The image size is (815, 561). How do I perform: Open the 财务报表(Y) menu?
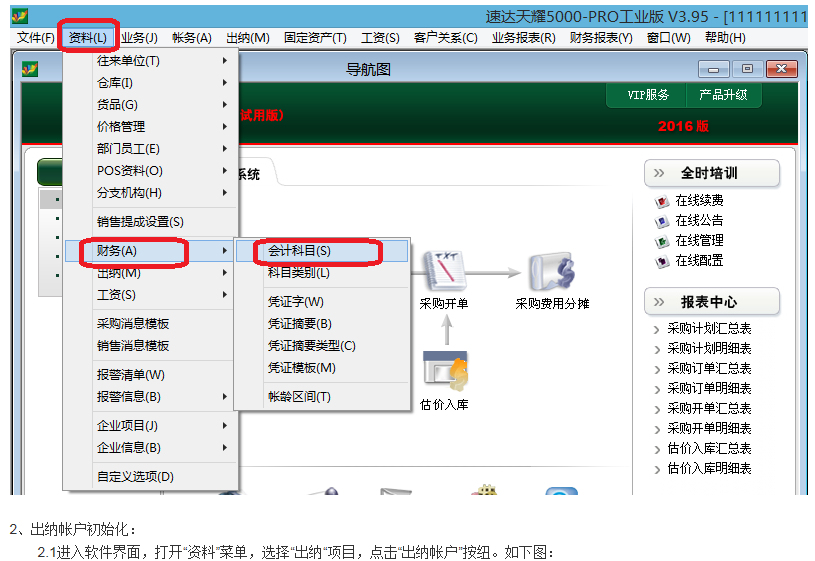[601, 38]
